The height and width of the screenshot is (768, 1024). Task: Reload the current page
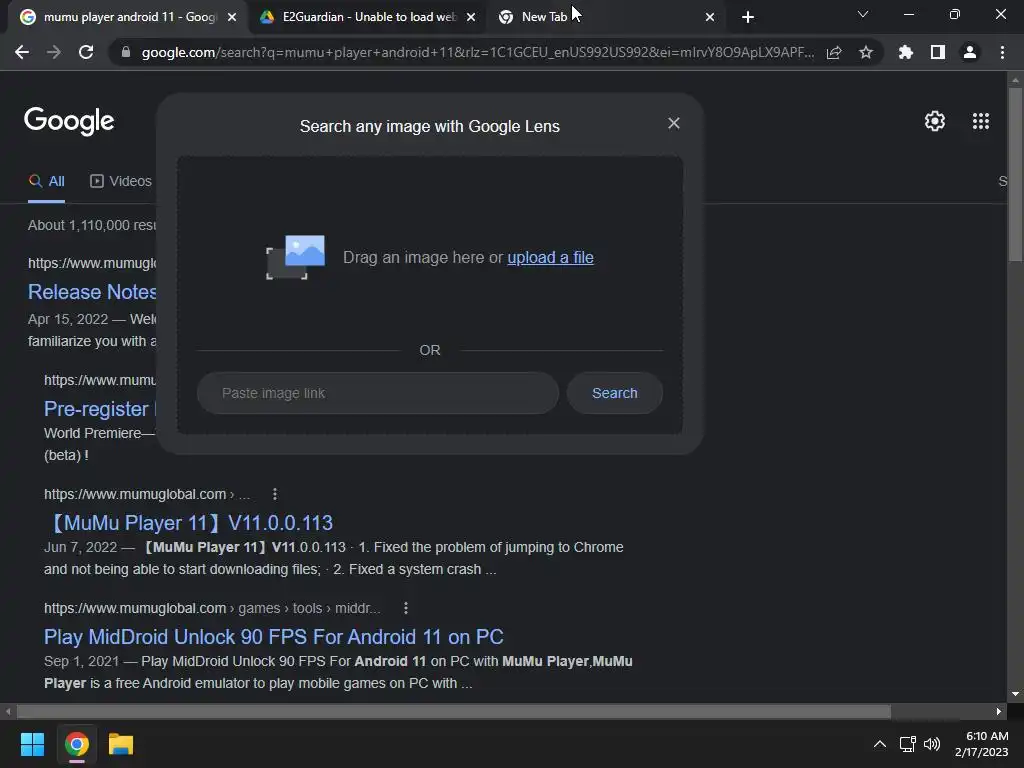[x=86, y=52]
